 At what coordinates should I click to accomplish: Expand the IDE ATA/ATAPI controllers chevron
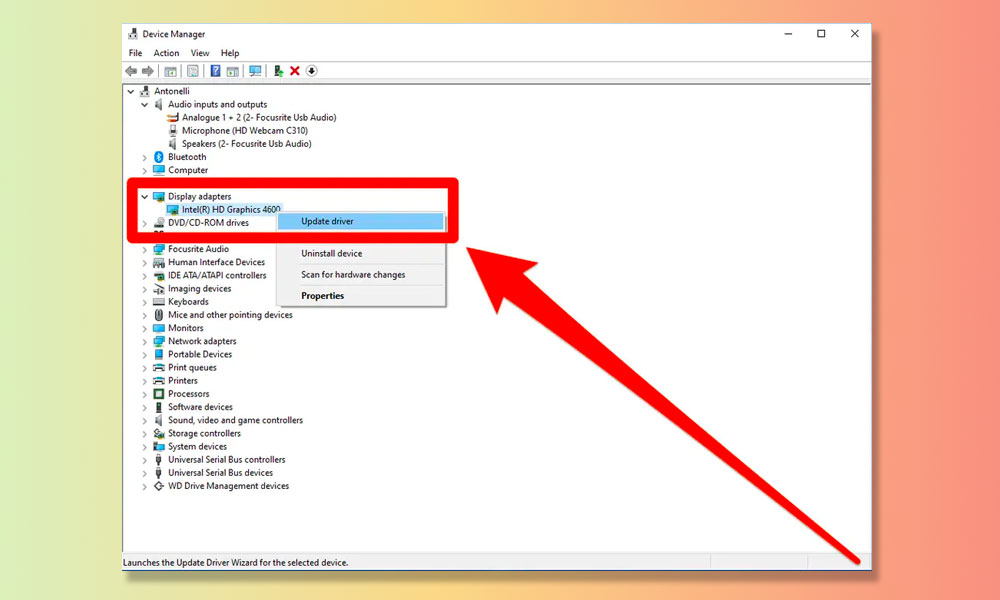point(145,275)
